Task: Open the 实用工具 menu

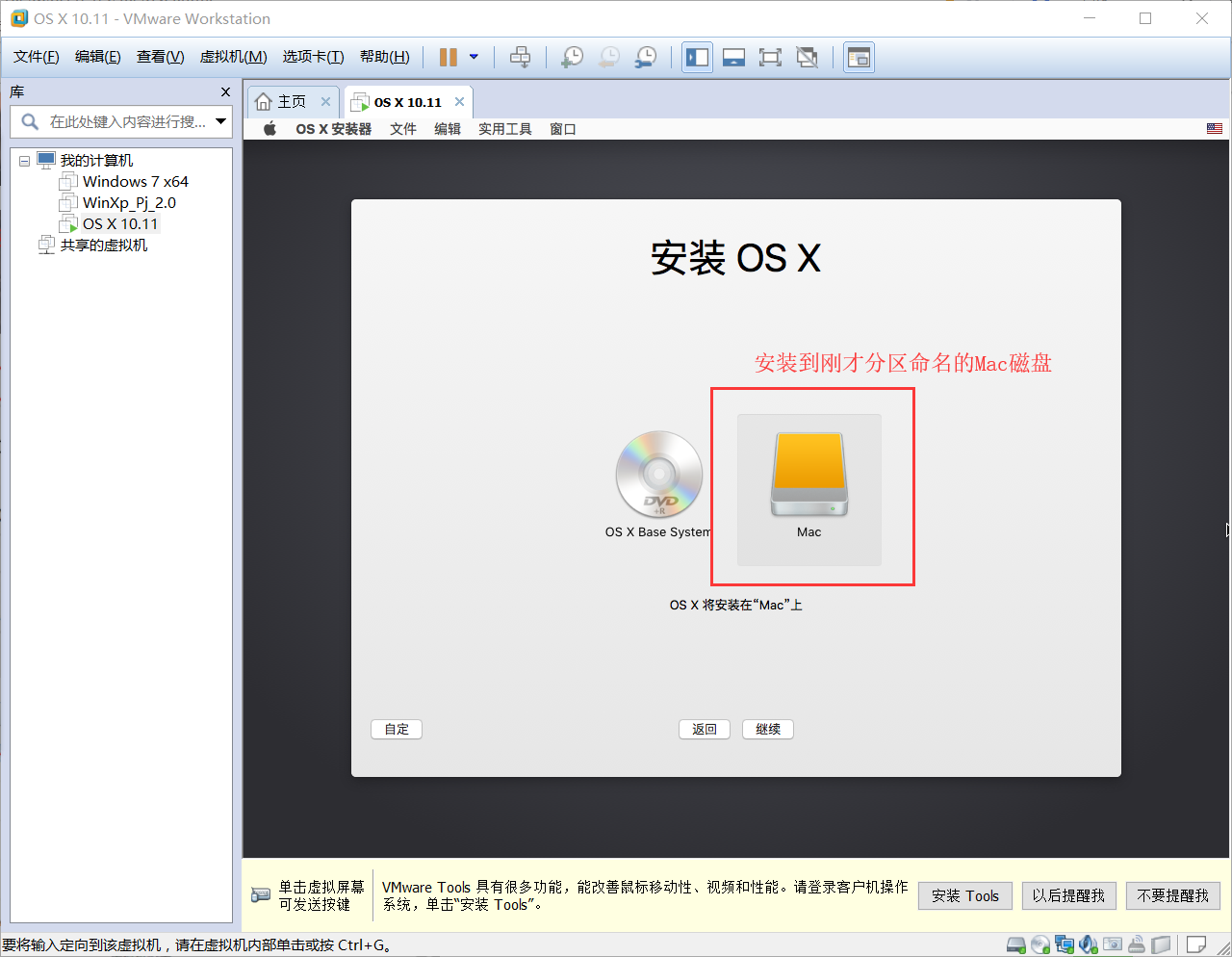Action: 505,129
